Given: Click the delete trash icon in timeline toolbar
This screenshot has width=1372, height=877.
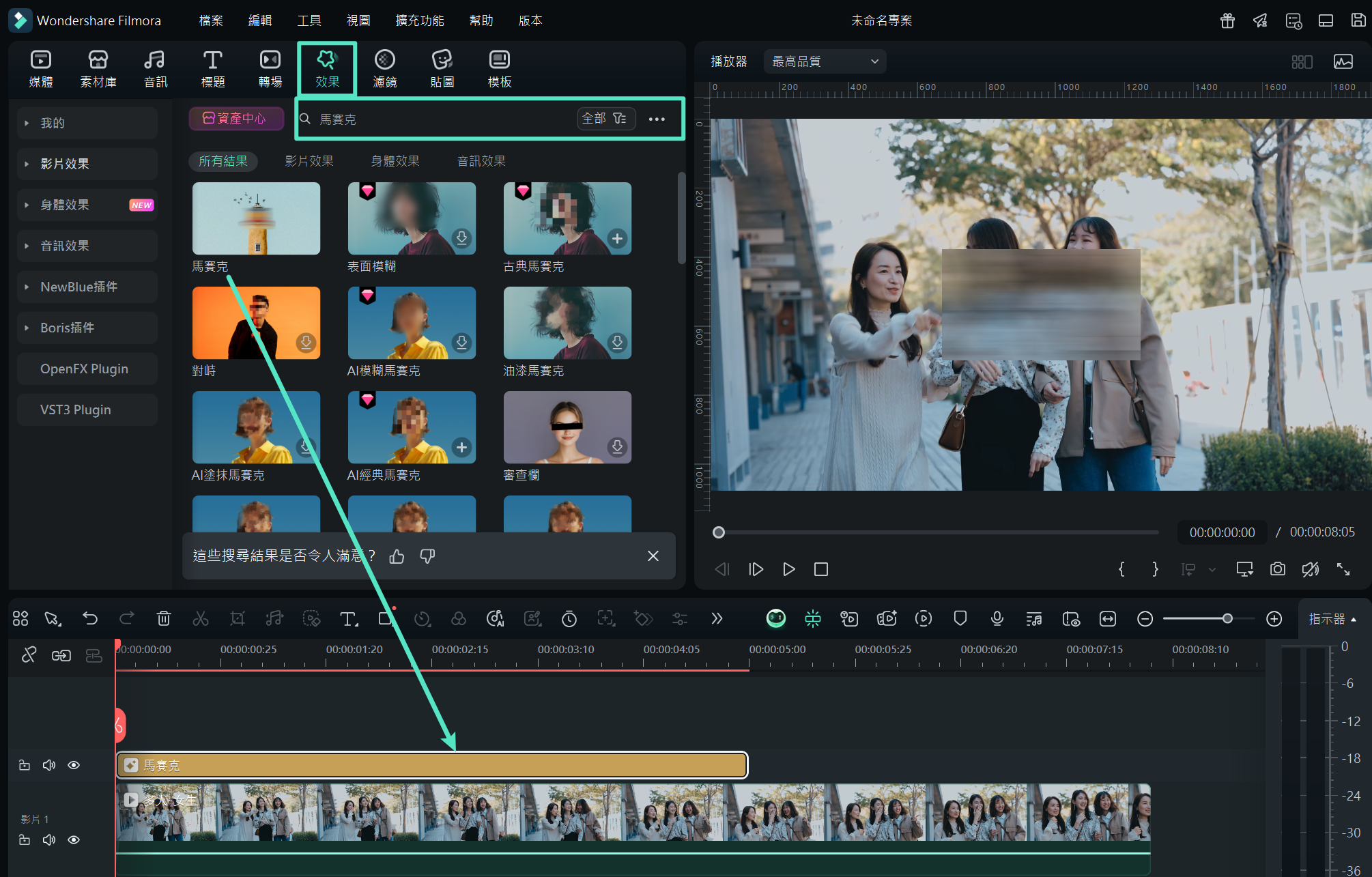Looking at the screenshot, I should (x=164, y=618).
